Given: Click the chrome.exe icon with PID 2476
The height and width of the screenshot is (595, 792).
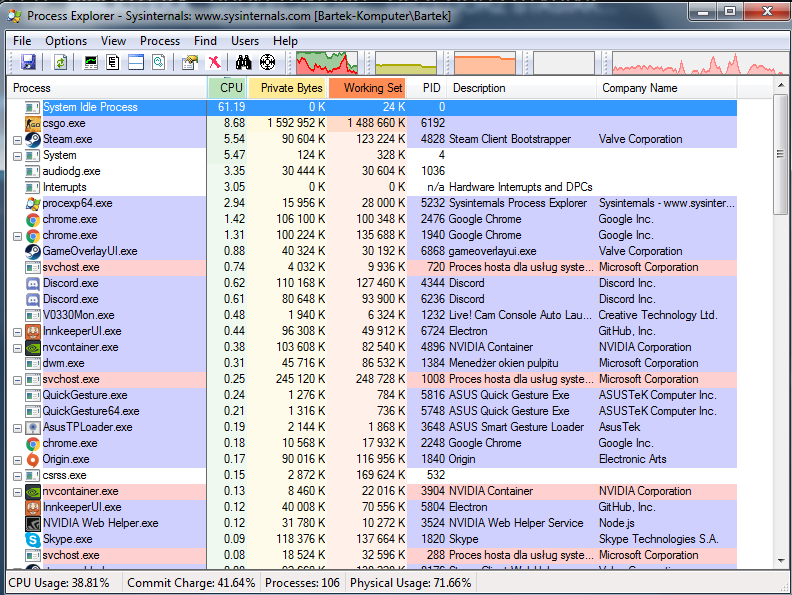Looking at the screenshot, I should coord(33,220).
